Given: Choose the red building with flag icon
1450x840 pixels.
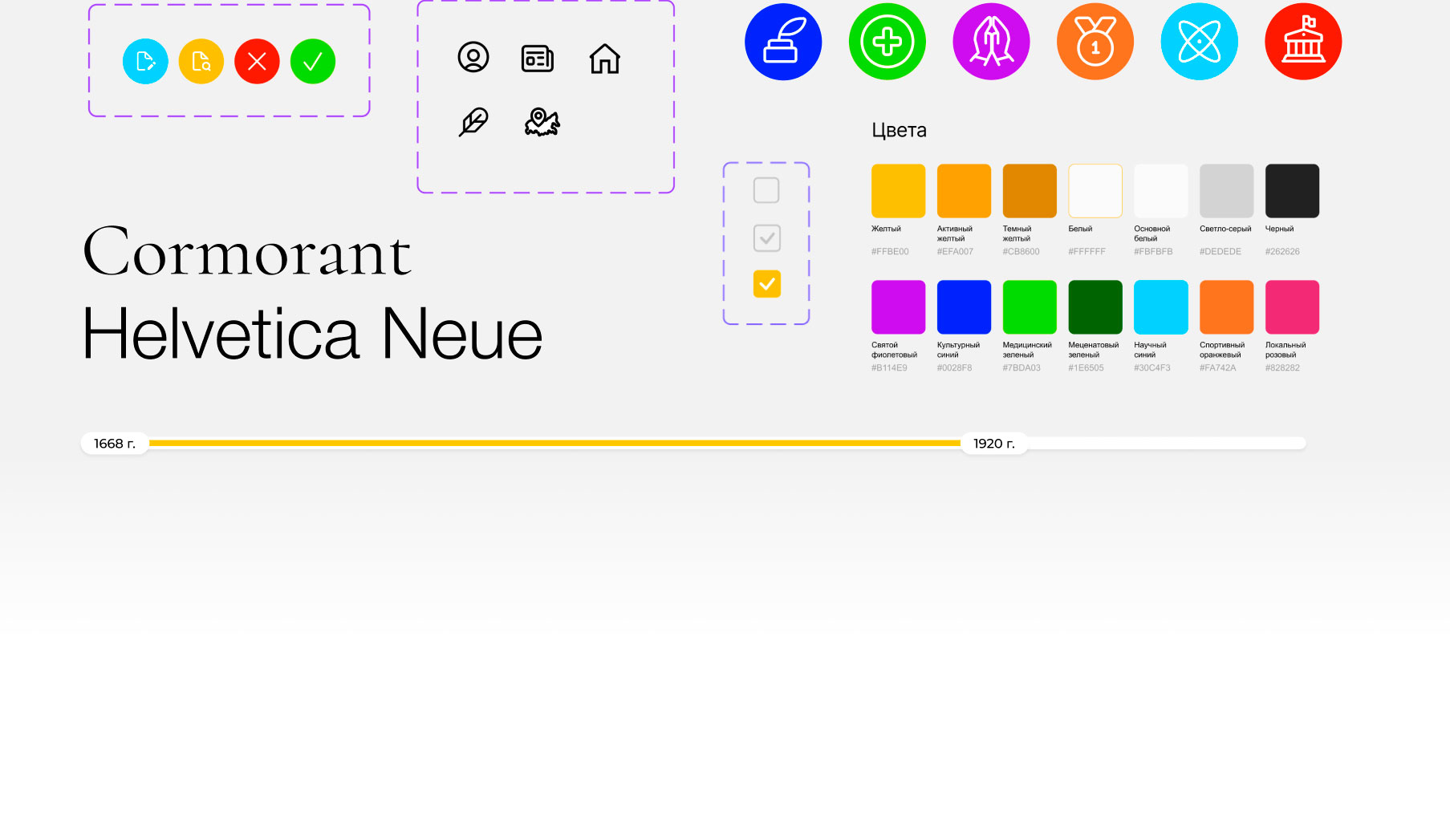Looking at the screenshot, I should point(1303,42).
